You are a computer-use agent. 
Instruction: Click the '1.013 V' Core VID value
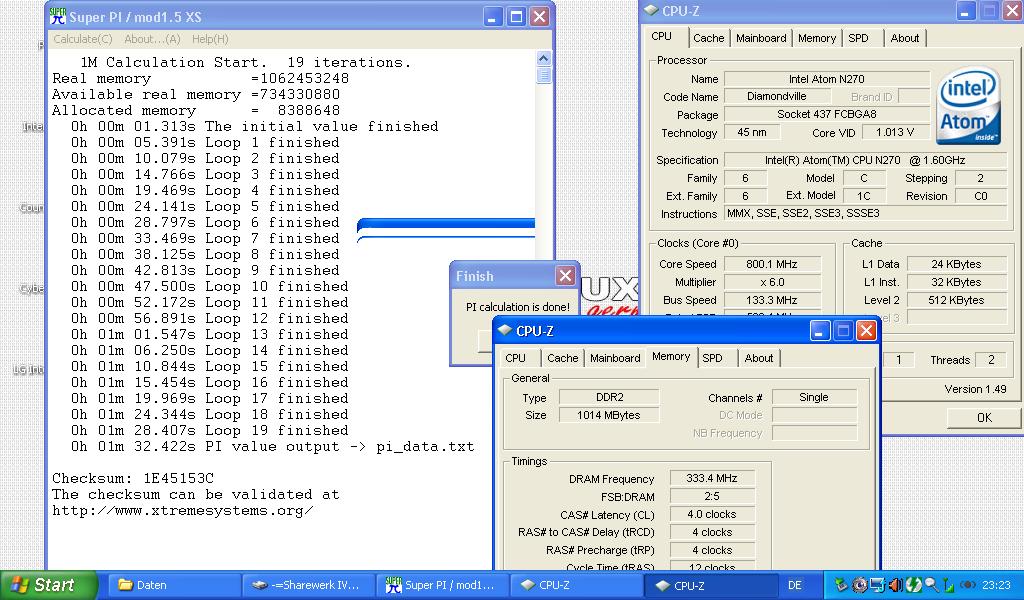point(895,132)
